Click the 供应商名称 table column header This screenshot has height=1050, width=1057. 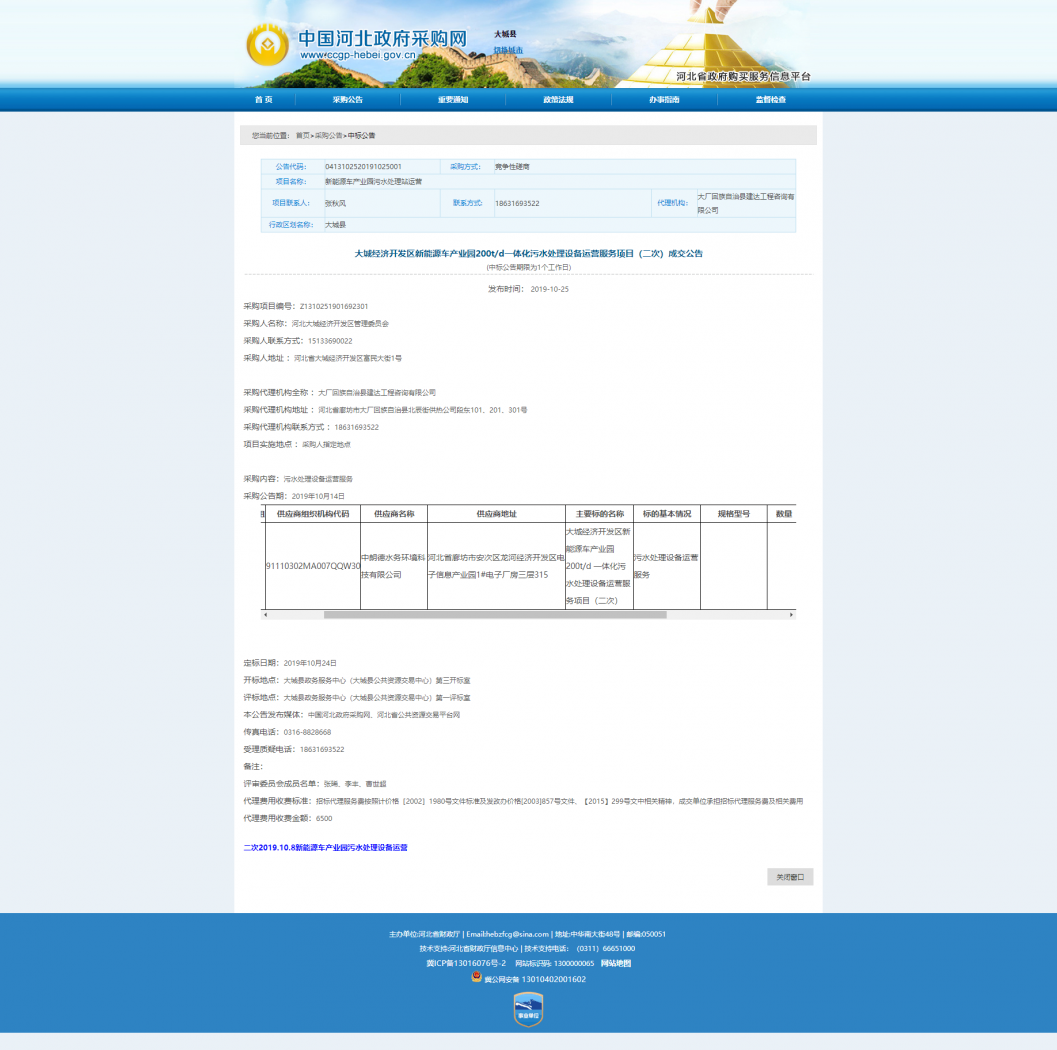pos(394,514)
